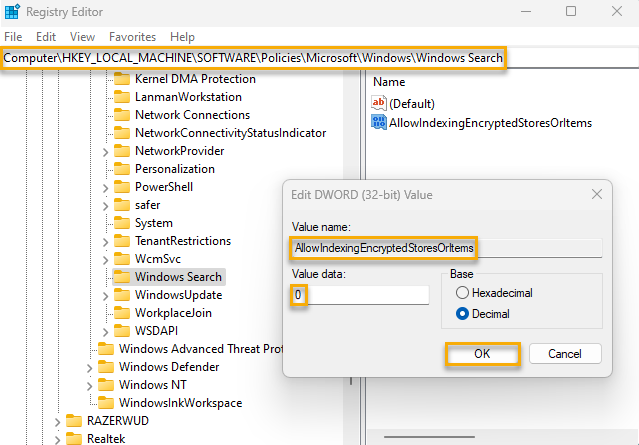Click the Registry Editor app icon in title bar
The width and height of the screenshot is (639, 445).
(x=13, y=12)
